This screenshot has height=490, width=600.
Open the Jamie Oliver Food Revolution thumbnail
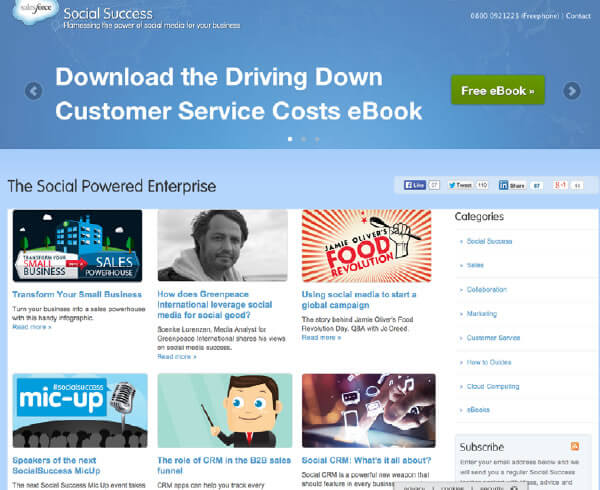coord(369,245)
